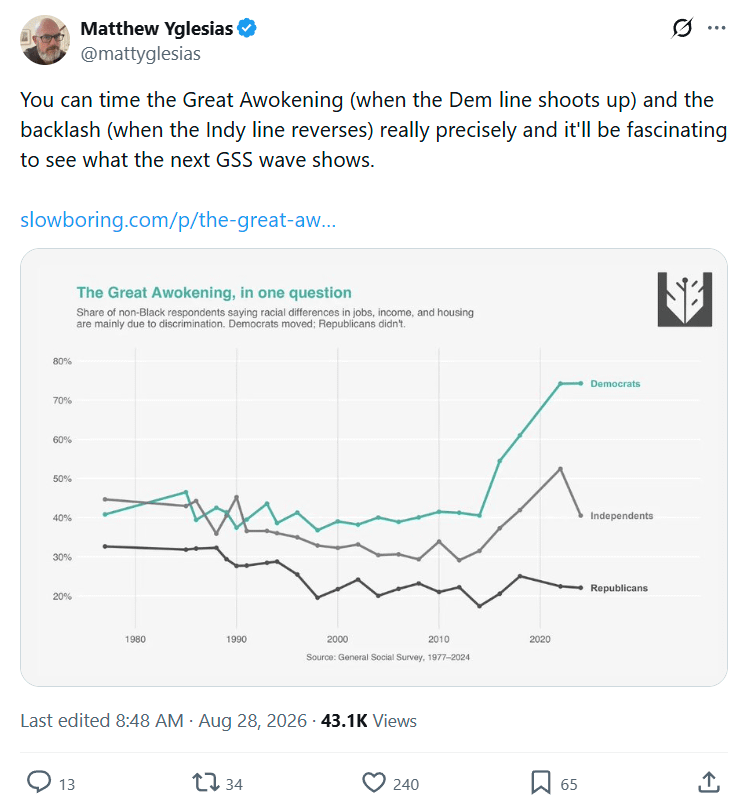
Task: Bookmark the post using bookmark icon
Action: 541,782
